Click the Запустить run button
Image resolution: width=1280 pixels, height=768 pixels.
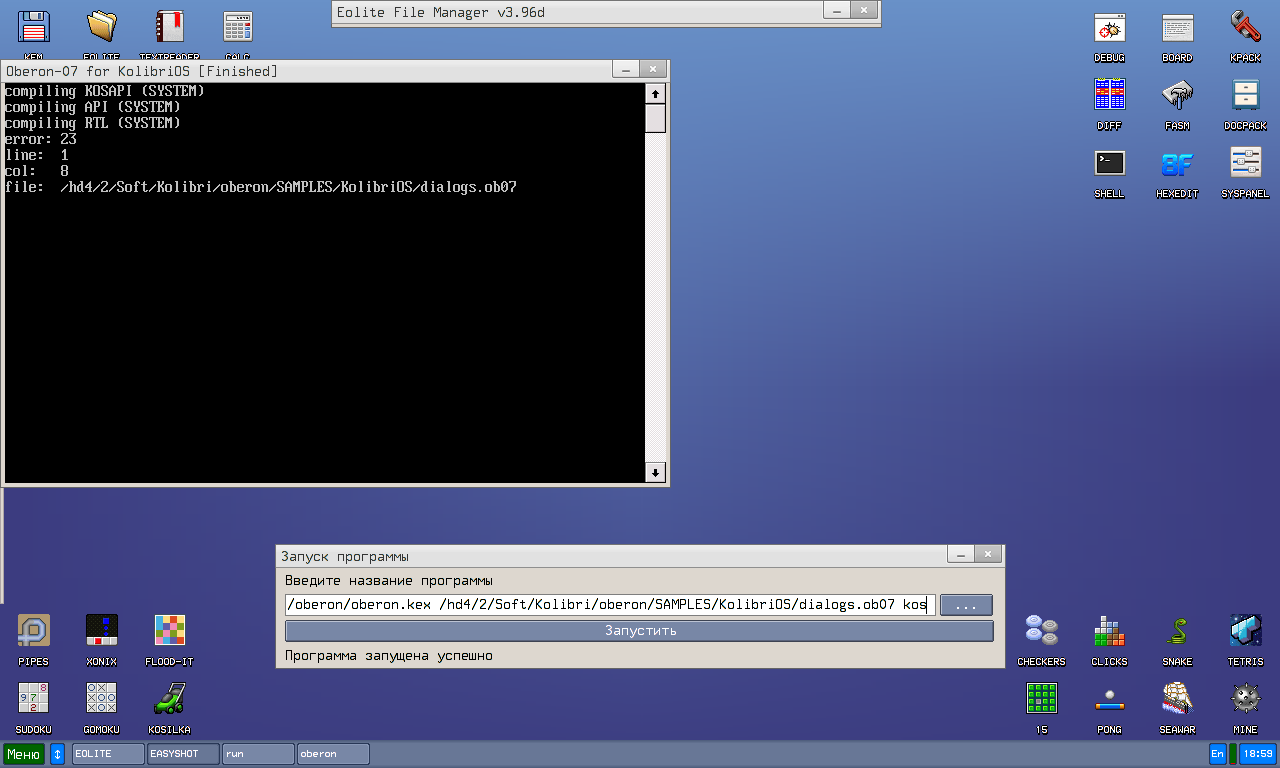coord(639,631)
